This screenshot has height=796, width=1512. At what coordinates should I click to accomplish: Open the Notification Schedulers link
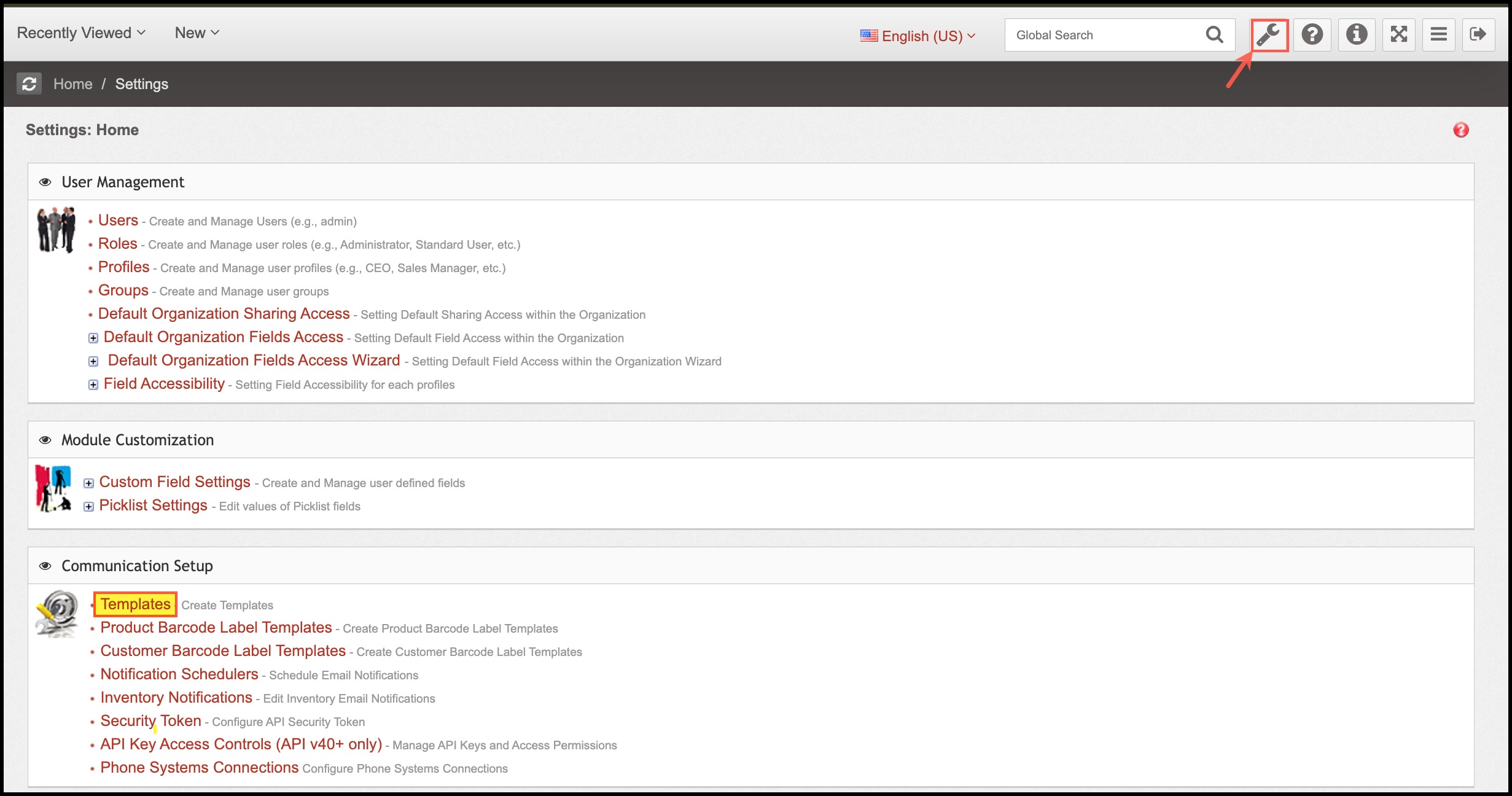pos(179,674)
